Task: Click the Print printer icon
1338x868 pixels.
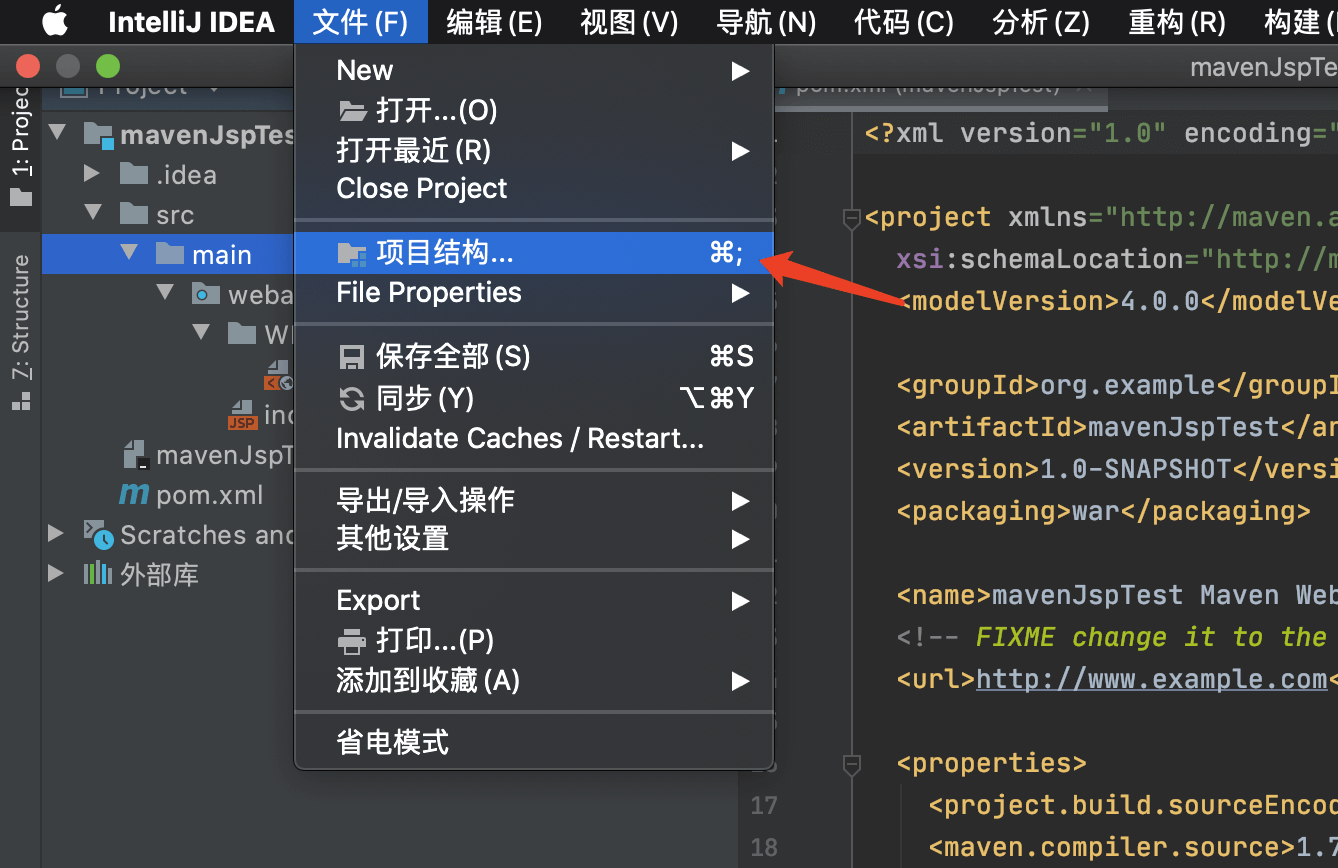Action: tap(352, 641)
